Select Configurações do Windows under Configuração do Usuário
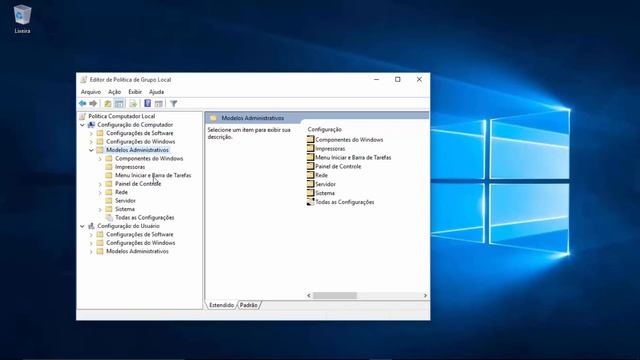 (140, 243)
